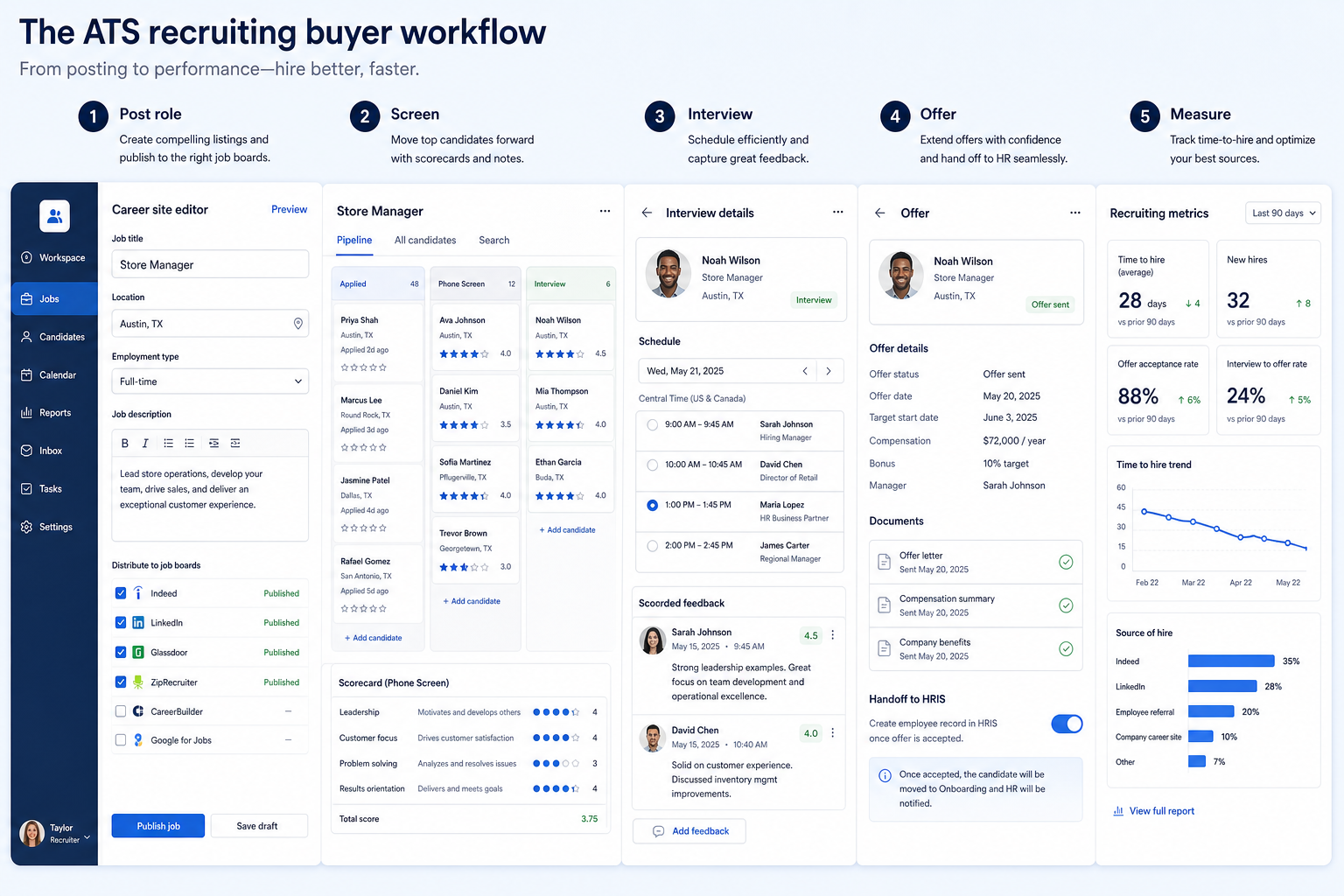The image size is (1344, 896).
Task: Click the Add feedback button
Action: coord(689,831)
